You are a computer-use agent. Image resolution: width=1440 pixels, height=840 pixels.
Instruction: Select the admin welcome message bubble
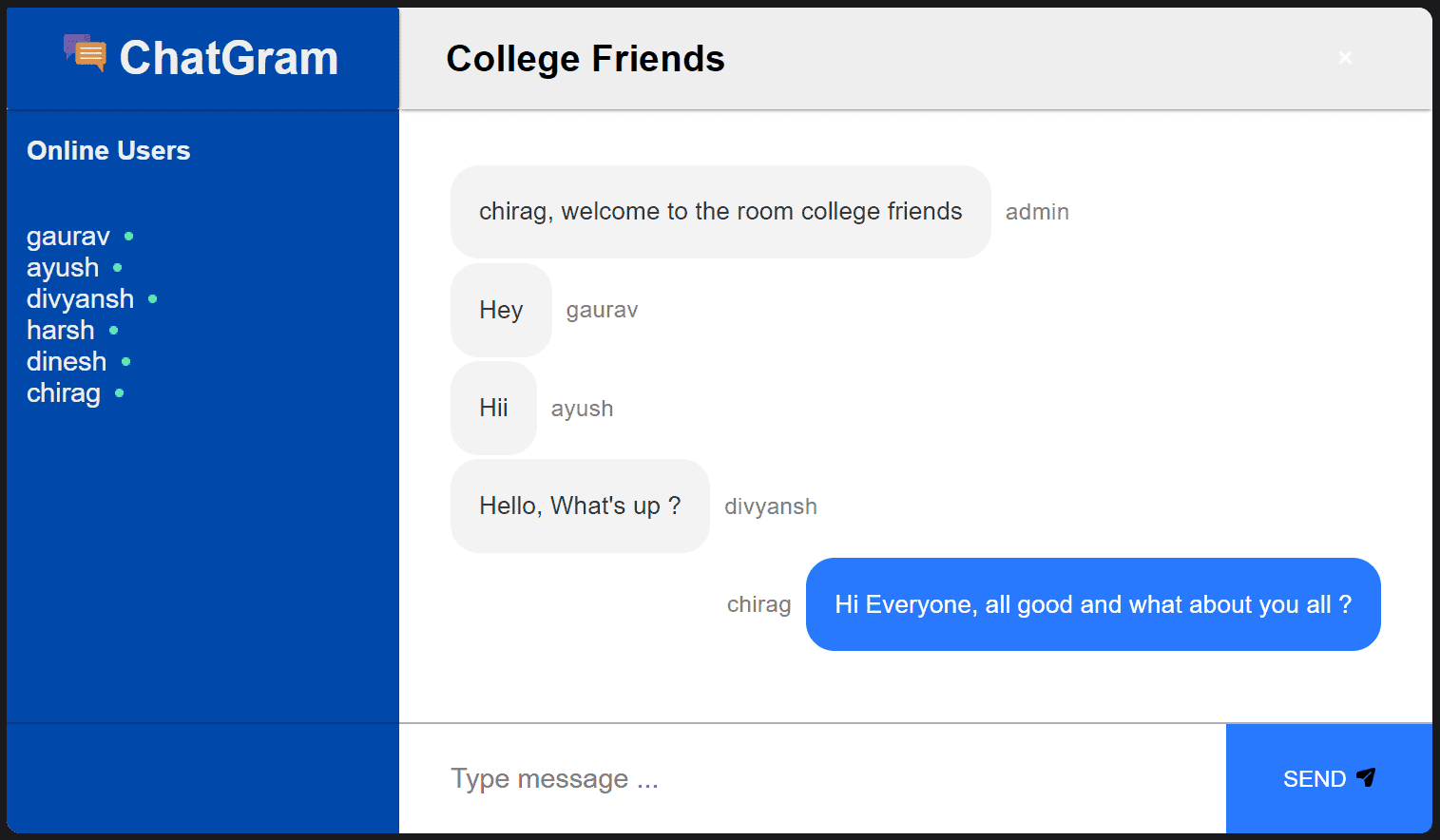(x=720, y=211)
